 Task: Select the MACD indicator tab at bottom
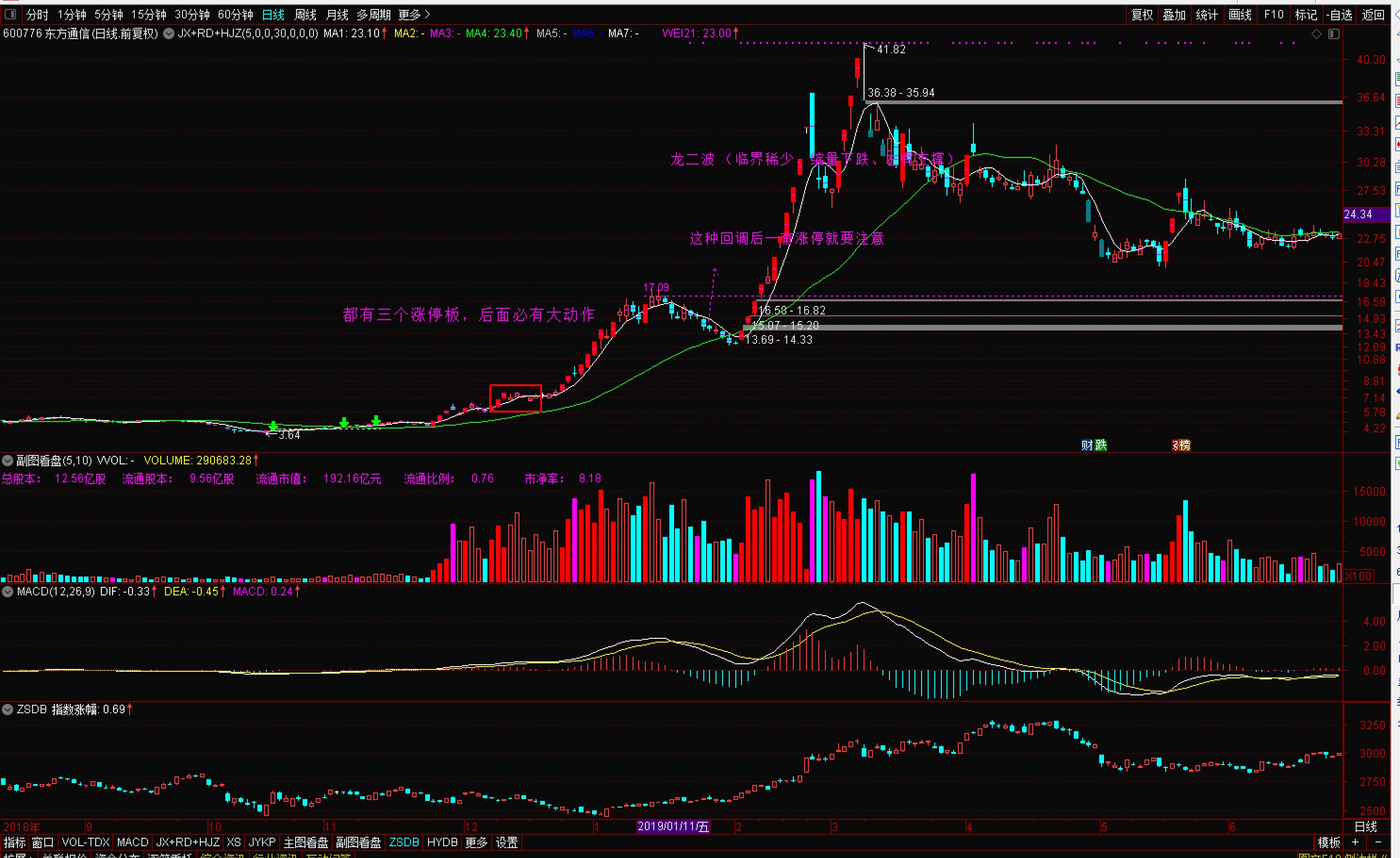[132, 842]
